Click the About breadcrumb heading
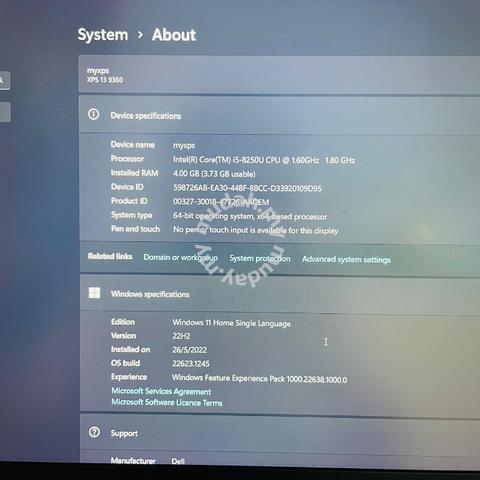 [174, 35]
